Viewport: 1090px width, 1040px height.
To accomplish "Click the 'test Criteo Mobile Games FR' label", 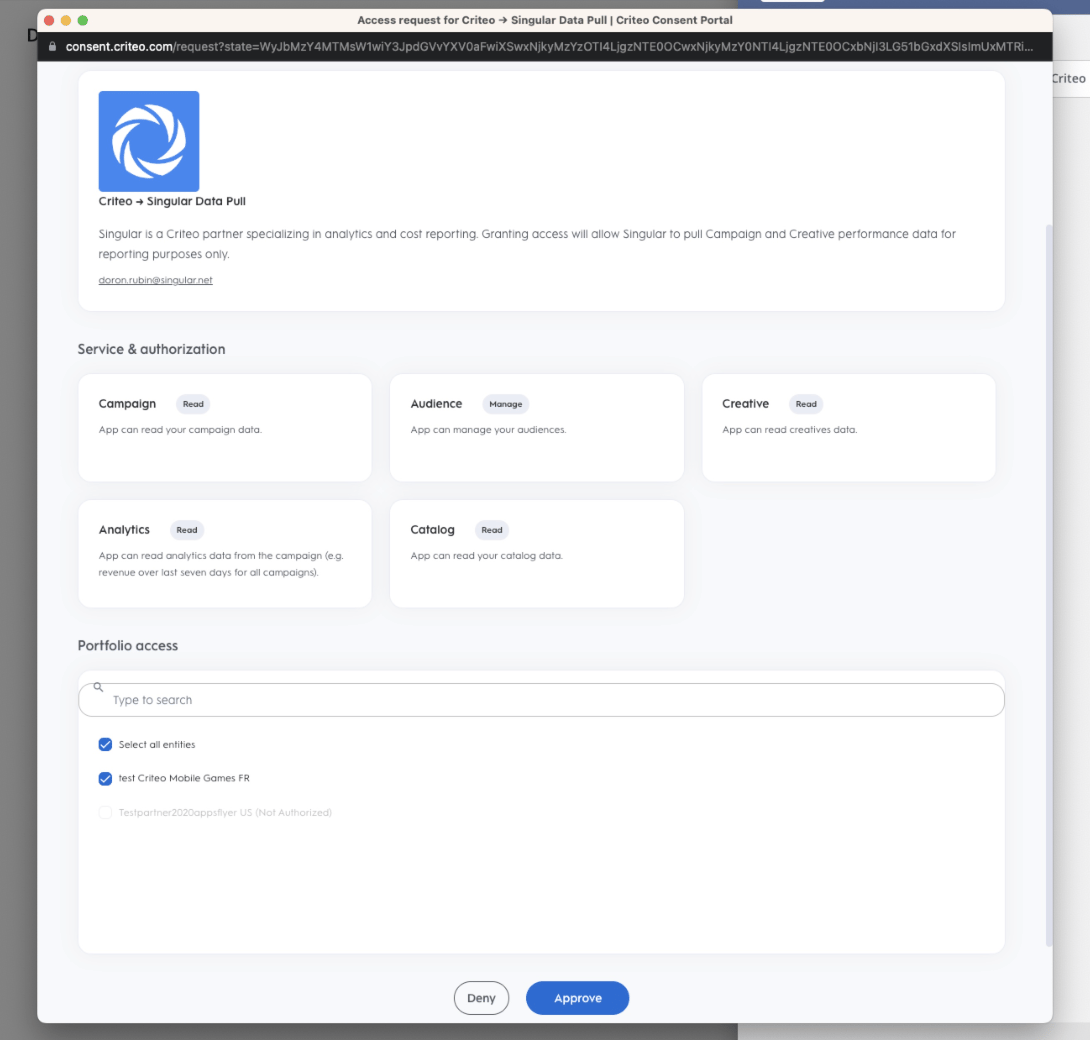I will point(184,778).
